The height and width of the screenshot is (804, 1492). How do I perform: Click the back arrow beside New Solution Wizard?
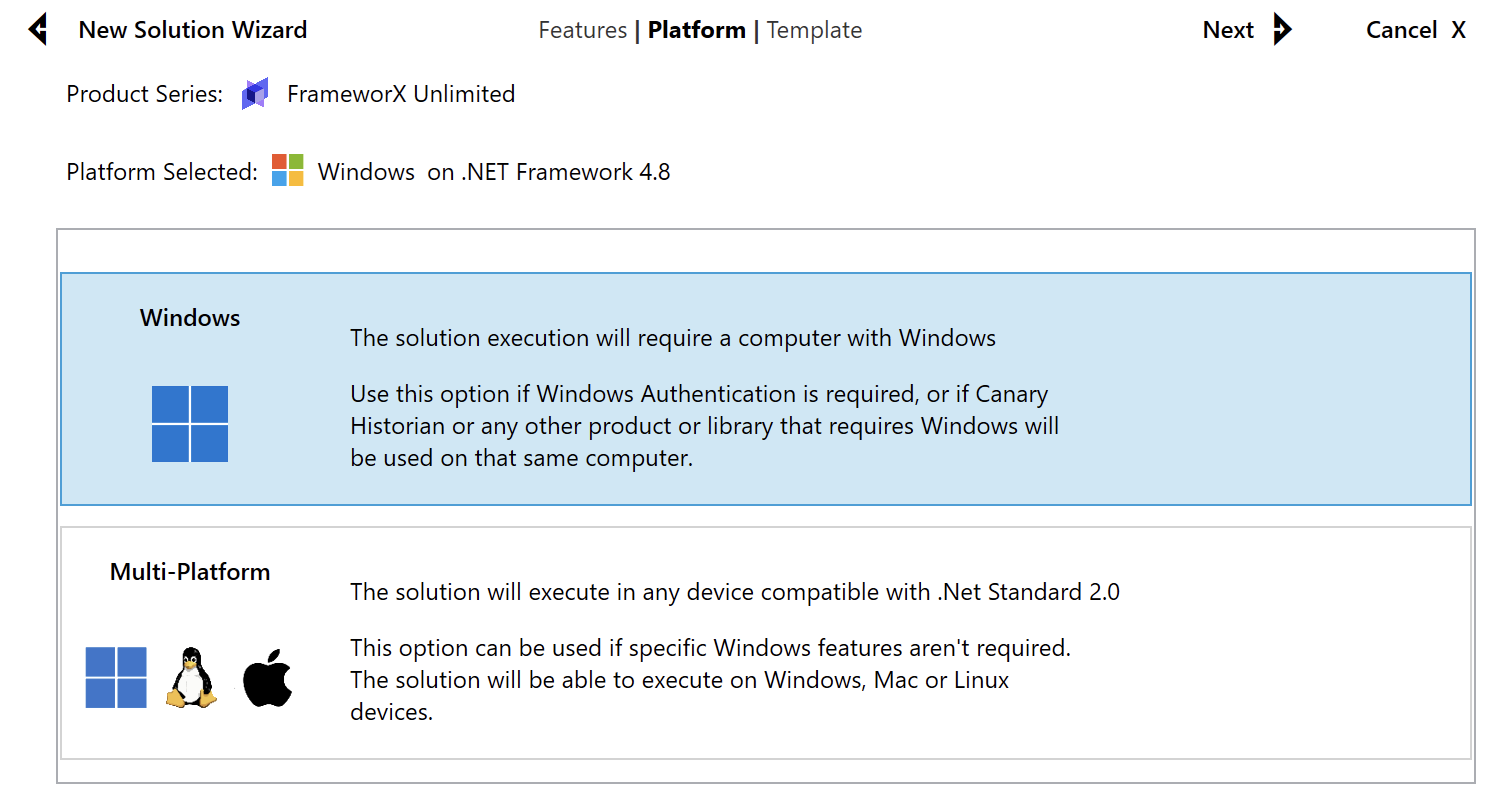point(38,30)
